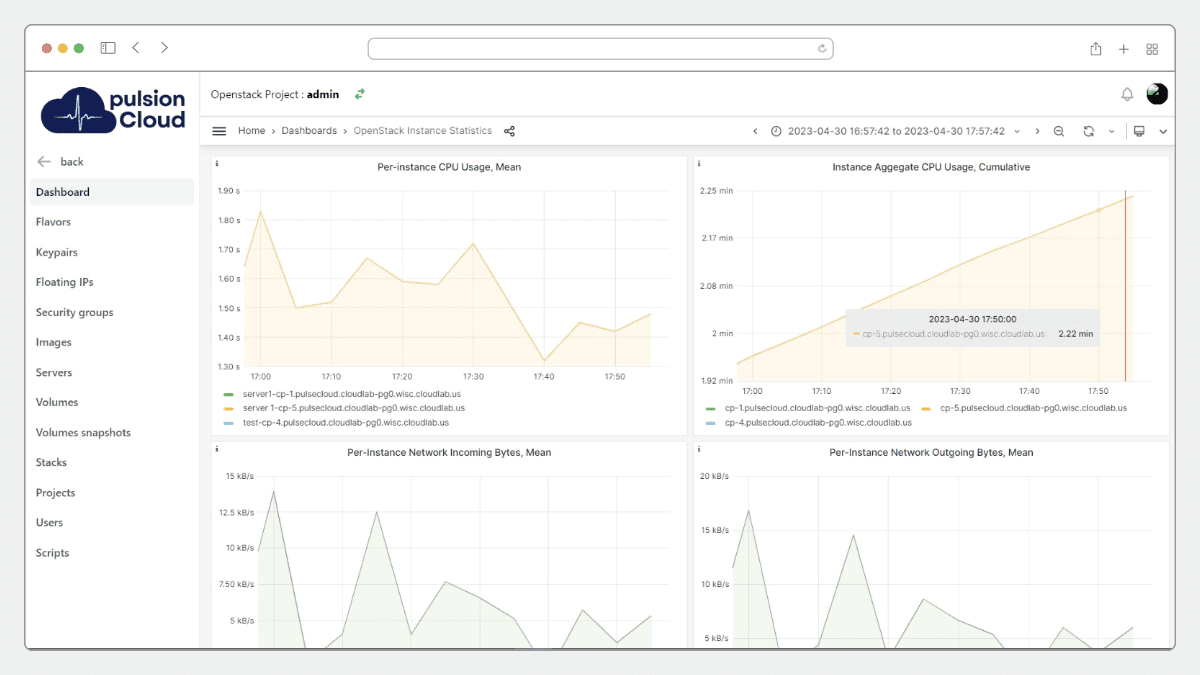Open the notifications bell
1200x675 pixels.
[x=1127, y=94]
